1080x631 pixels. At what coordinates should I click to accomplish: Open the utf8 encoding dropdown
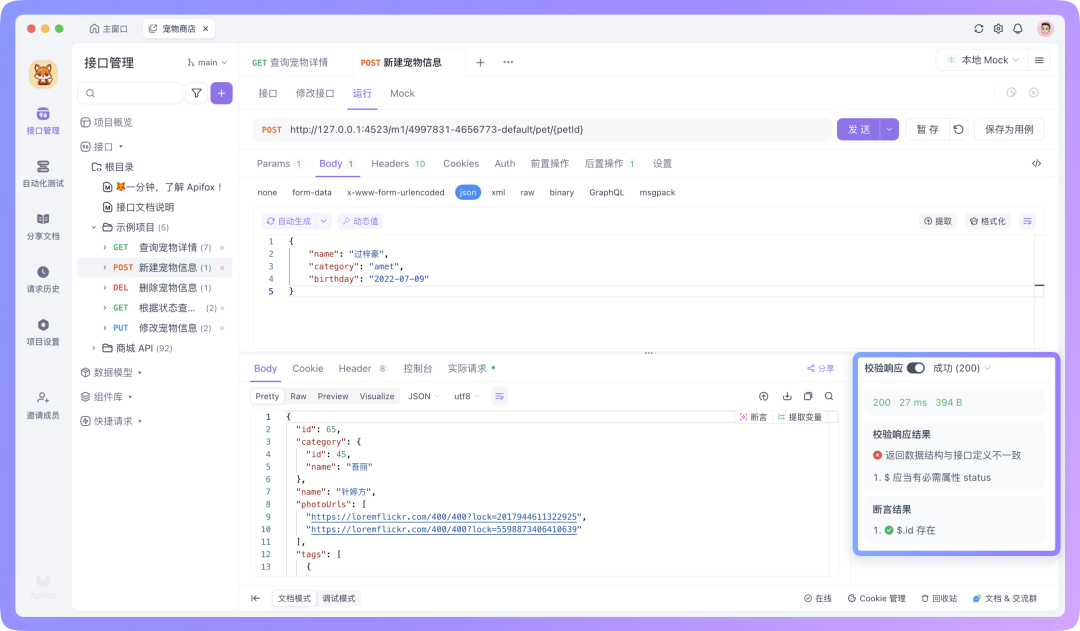click(x=466, y=396)
